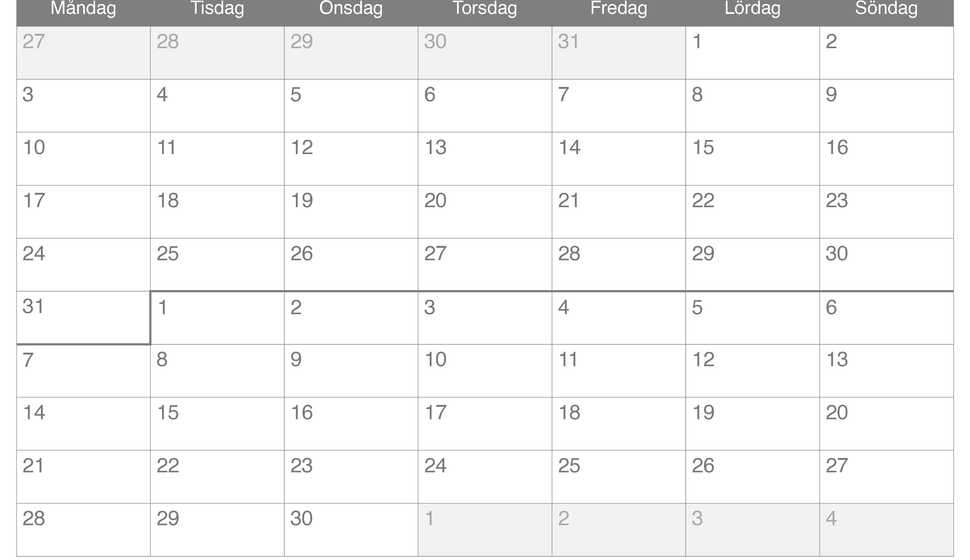Click the Fredag column header

[619, 10]
